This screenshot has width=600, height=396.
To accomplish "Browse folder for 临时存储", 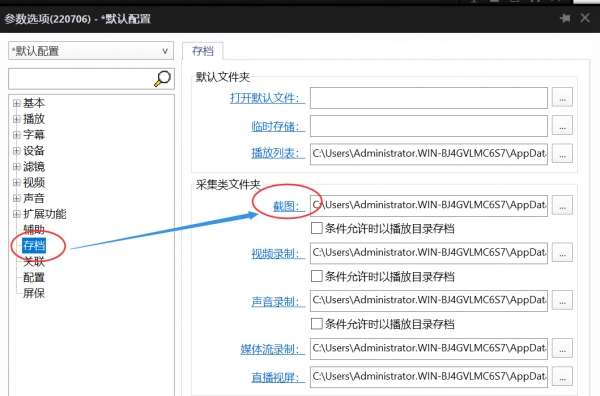I will click(562, 126).
